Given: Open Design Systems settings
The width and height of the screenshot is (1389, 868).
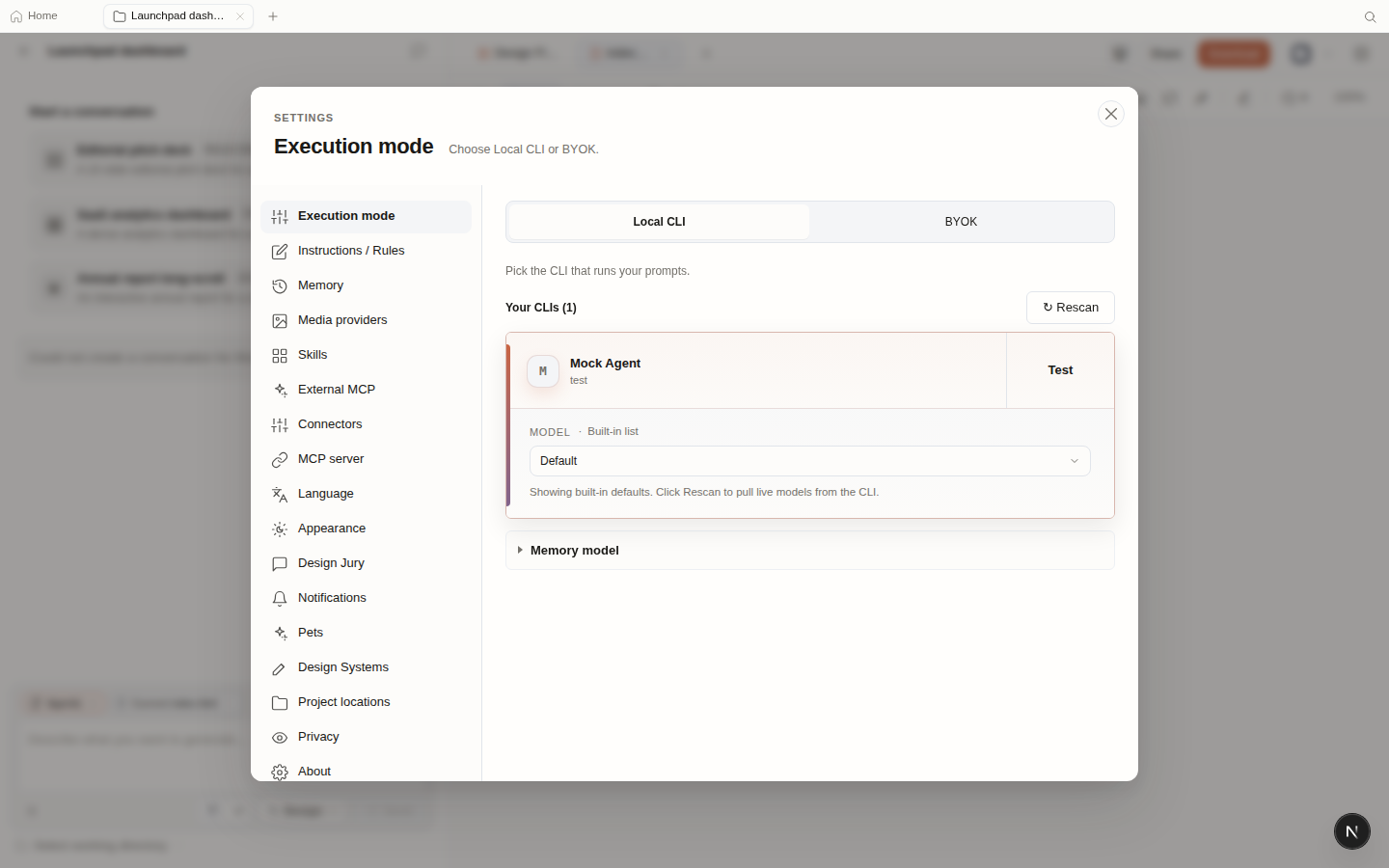Looking at the screenshot, I should click(x=366, y=667).
